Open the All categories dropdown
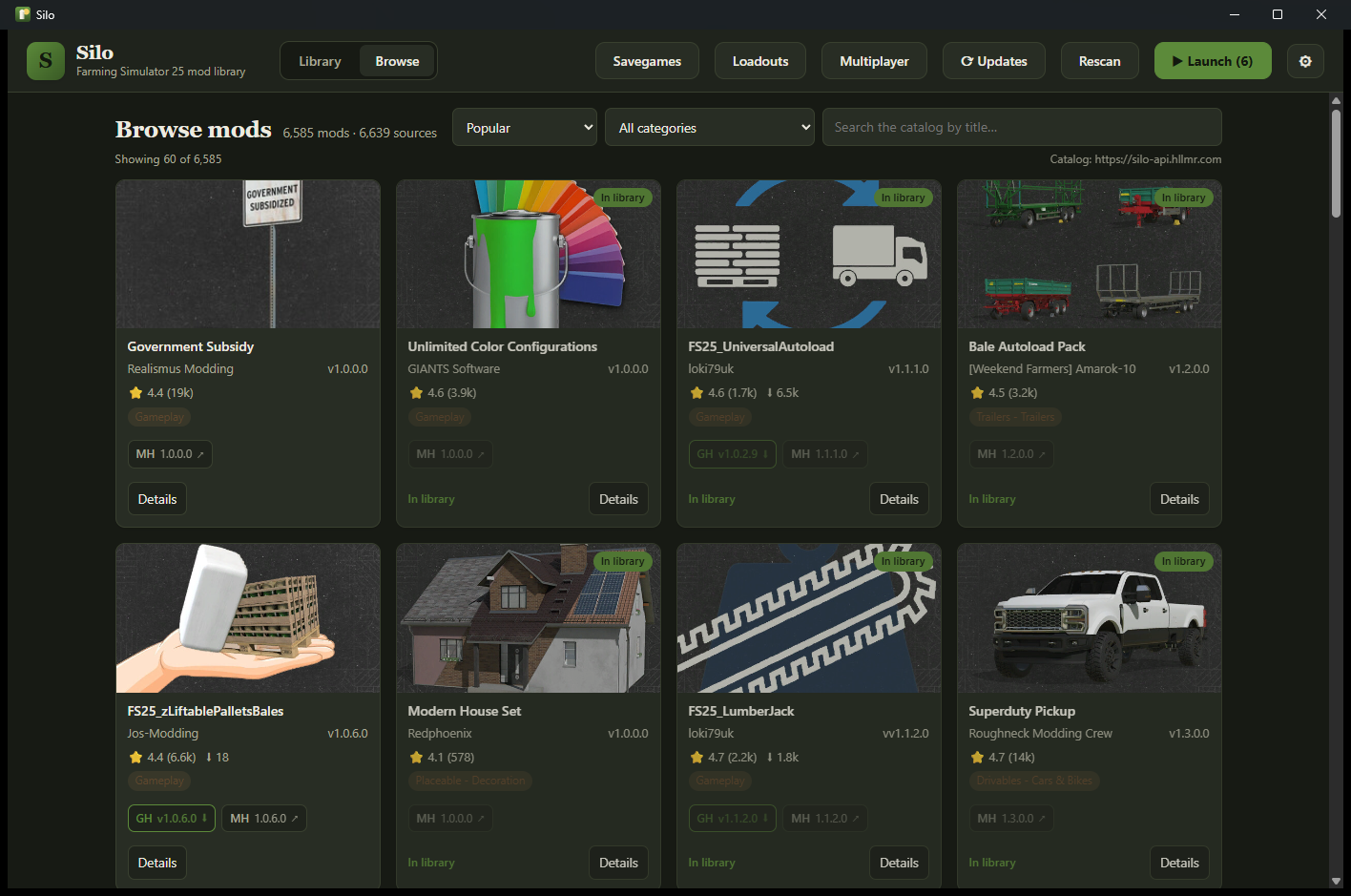This screenshot has height=896, width=1351. click(710, 127)
